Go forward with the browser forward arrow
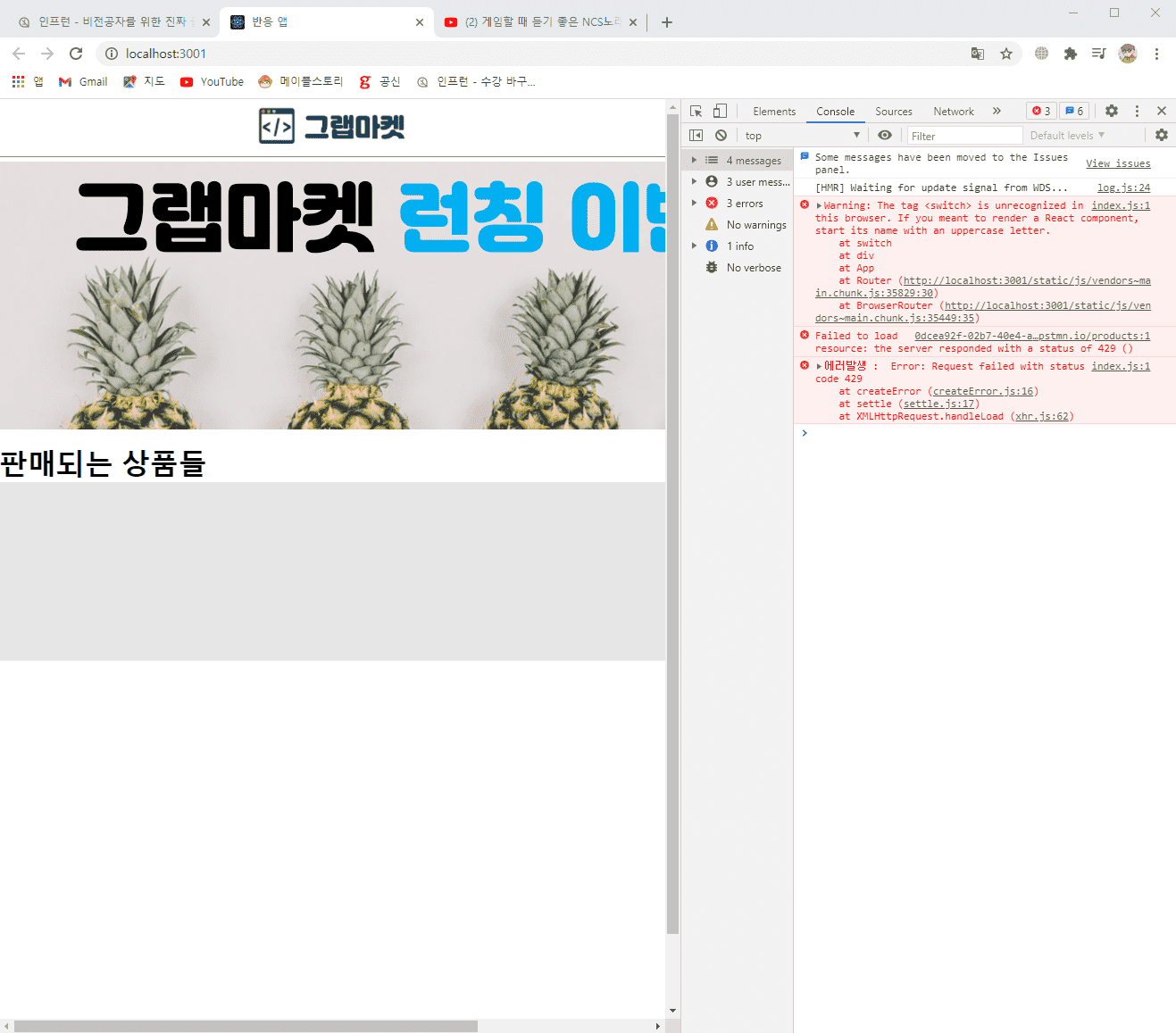 click(x=47, y=54)
